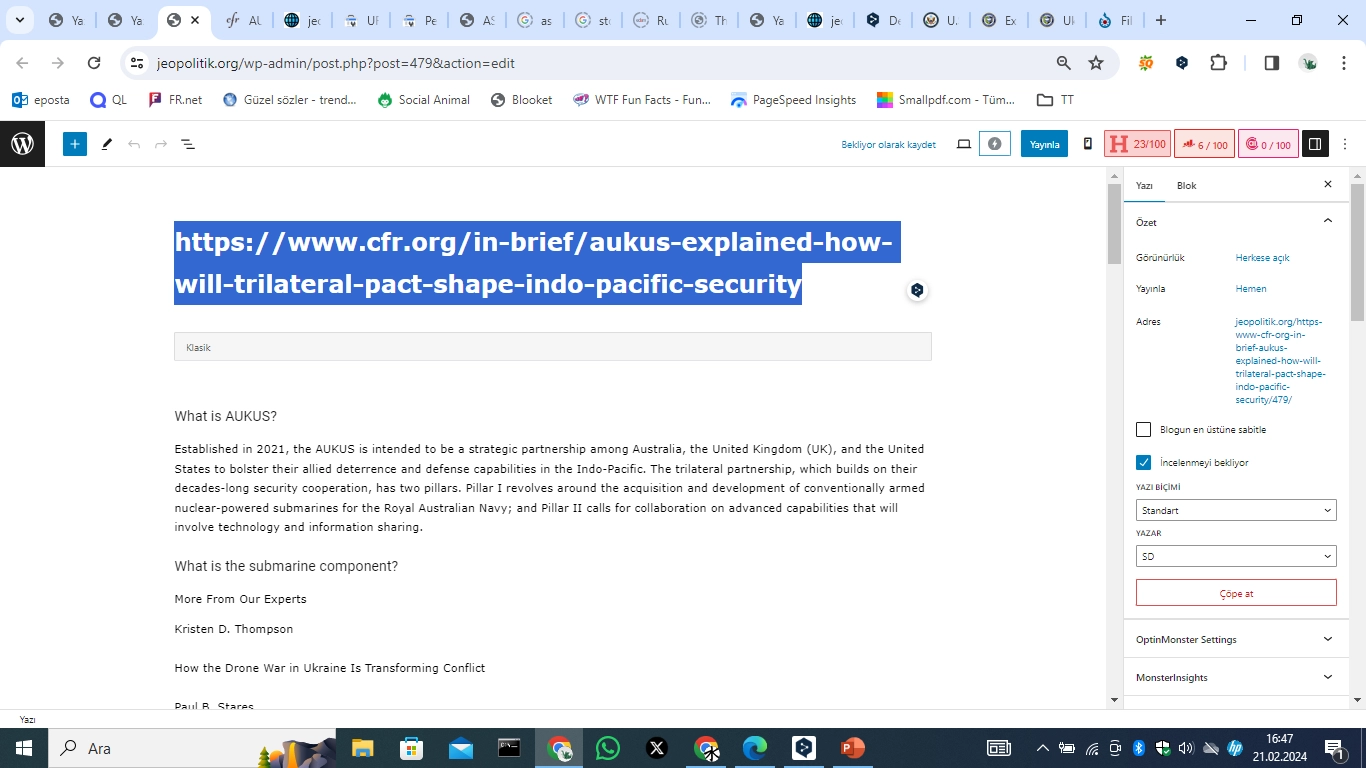Click the Klasik block toolbar bar

pos(553,347)
